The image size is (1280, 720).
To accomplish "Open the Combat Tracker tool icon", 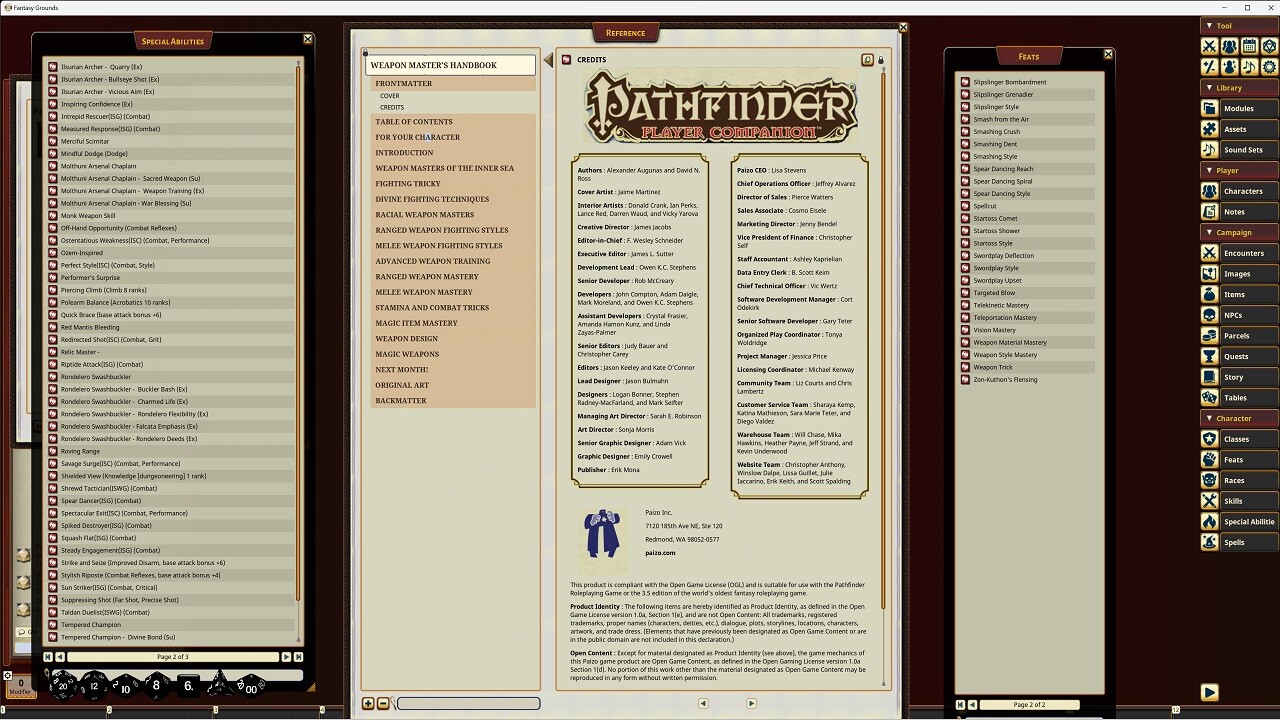I will click(1209, 46).
